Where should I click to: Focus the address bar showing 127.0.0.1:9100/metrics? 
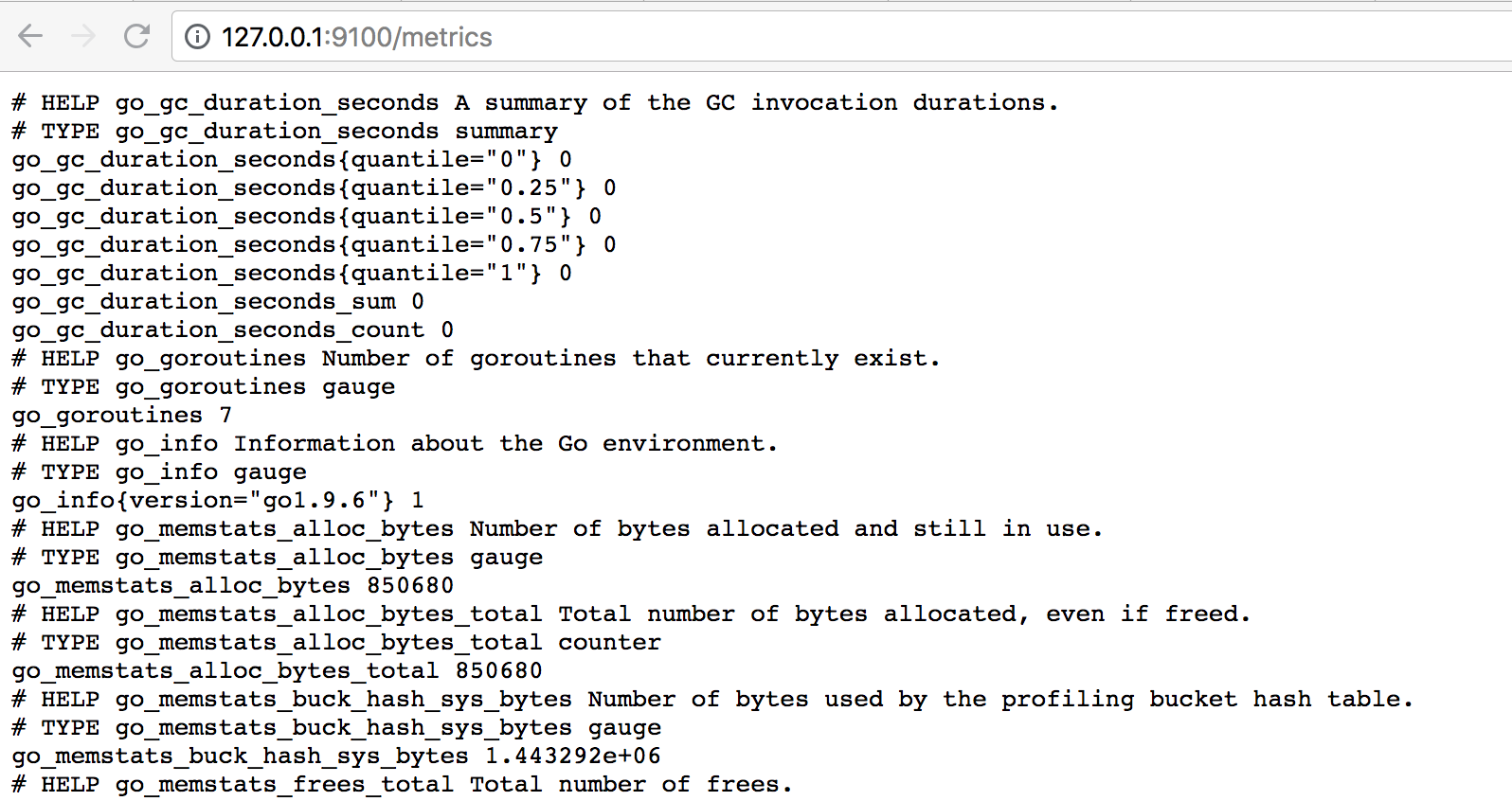click(x=841, y=37)
